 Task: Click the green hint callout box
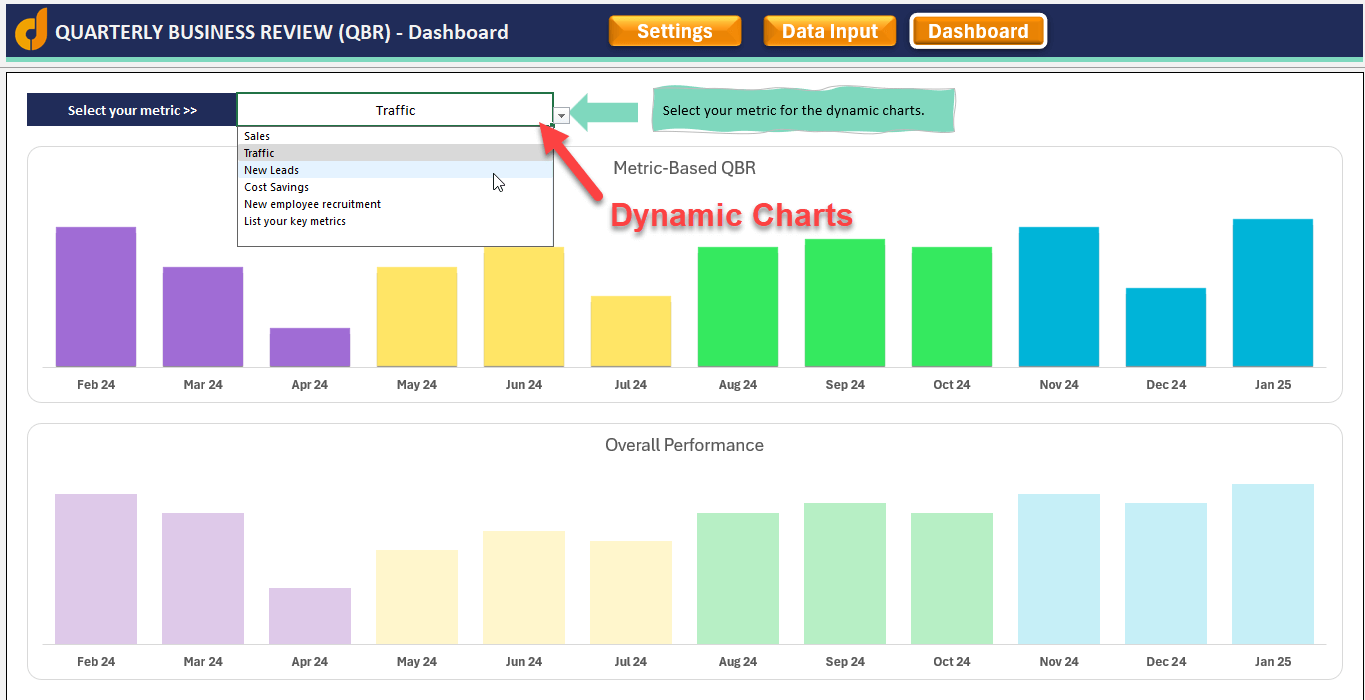(803, 110)
